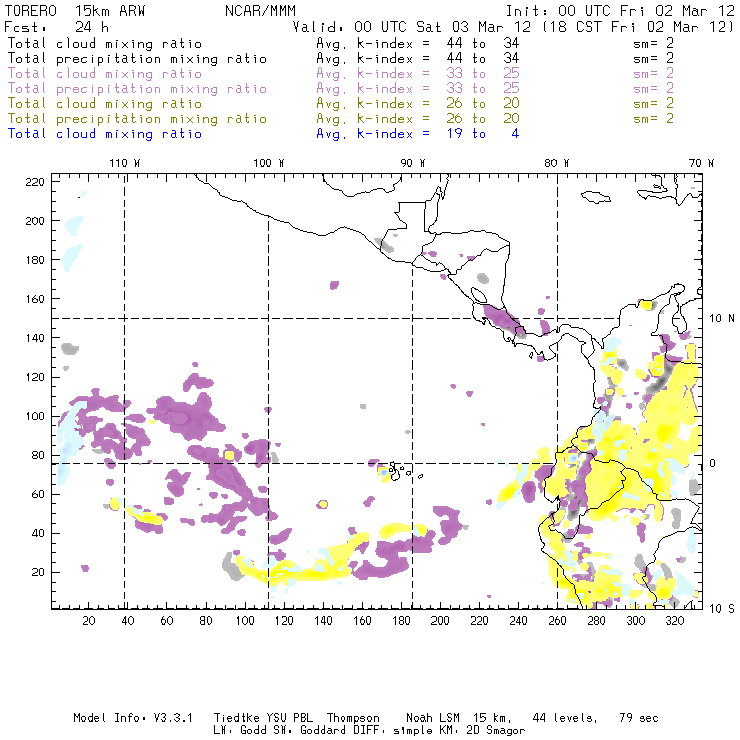Click purple "Total precipitation mixing ratio" legend line
Image resolution: width=740 pixels, height=740 pixels.
pos(137,89)
